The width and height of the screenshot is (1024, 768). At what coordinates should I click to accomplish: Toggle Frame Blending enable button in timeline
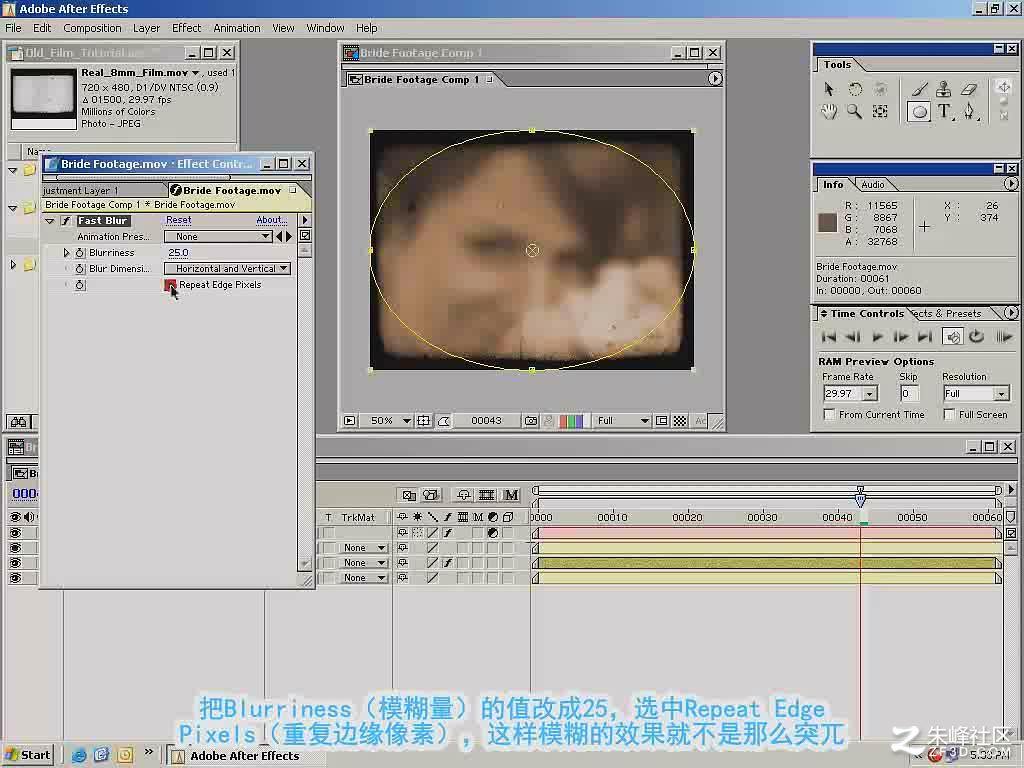pyautogui.click(x=487, y=495)
